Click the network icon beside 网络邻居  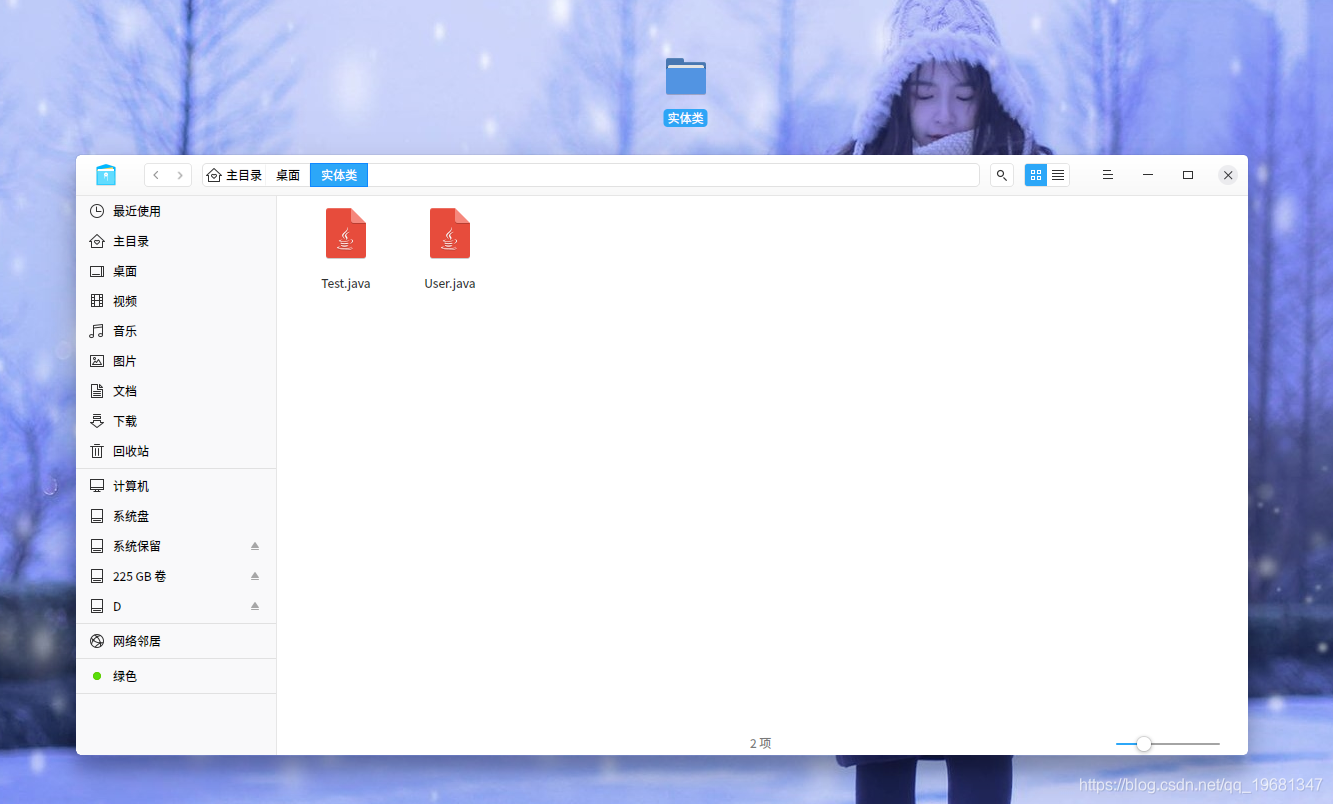(x=97, y=641)
